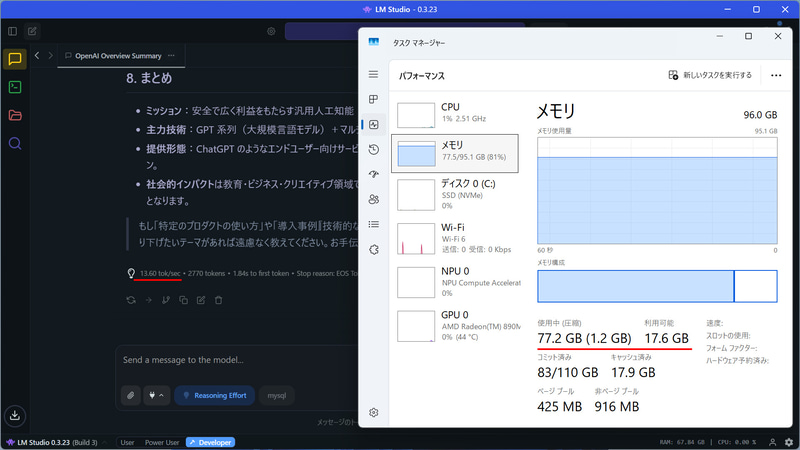800x450 pixels.
Task: Copy the message with the copy icon
Action: (x=183, y=300)
